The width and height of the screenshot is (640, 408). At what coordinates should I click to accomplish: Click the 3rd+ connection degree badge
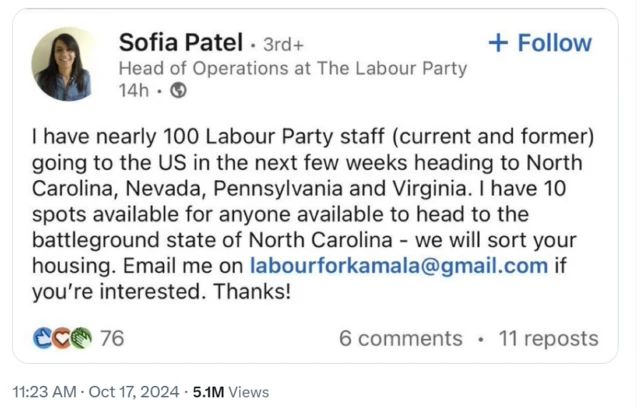285,44
